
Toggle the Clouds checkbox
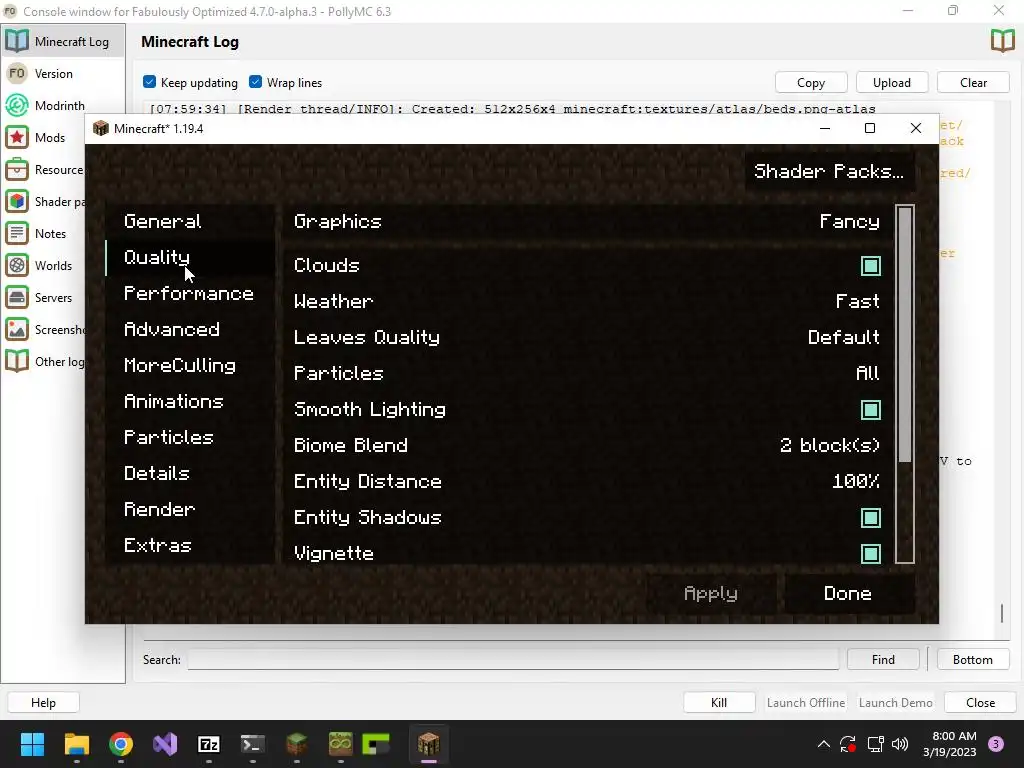(871, 266)
